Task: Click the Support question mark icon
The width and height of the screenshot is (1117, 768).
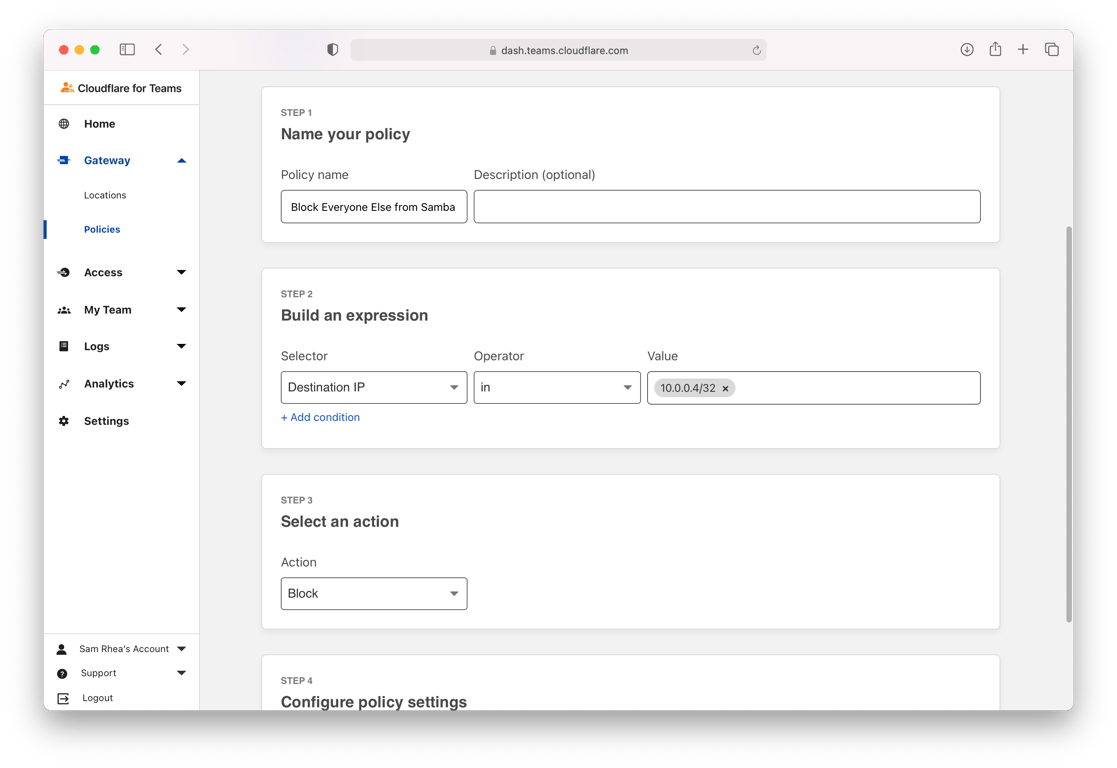Action: (x=62, y=673)
